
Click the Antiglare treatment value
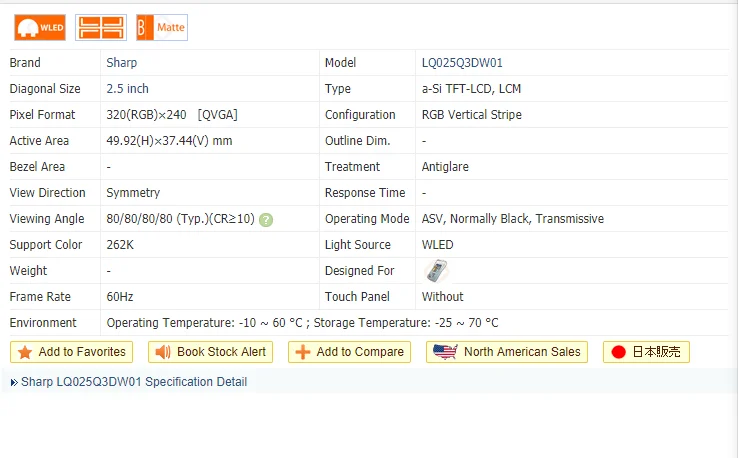pyautogui.click(x=445, y=167)
